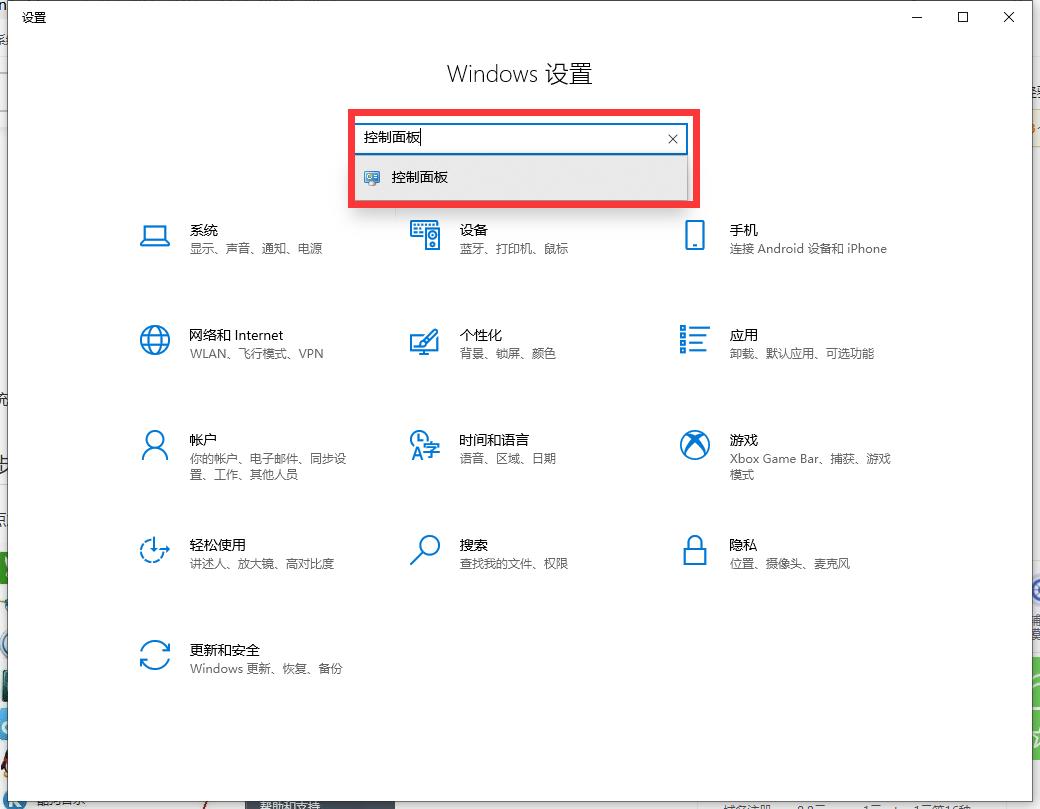Maximize the 设置 window
The width and height of the screenshot is (1040, 809).
click(963, 17)
